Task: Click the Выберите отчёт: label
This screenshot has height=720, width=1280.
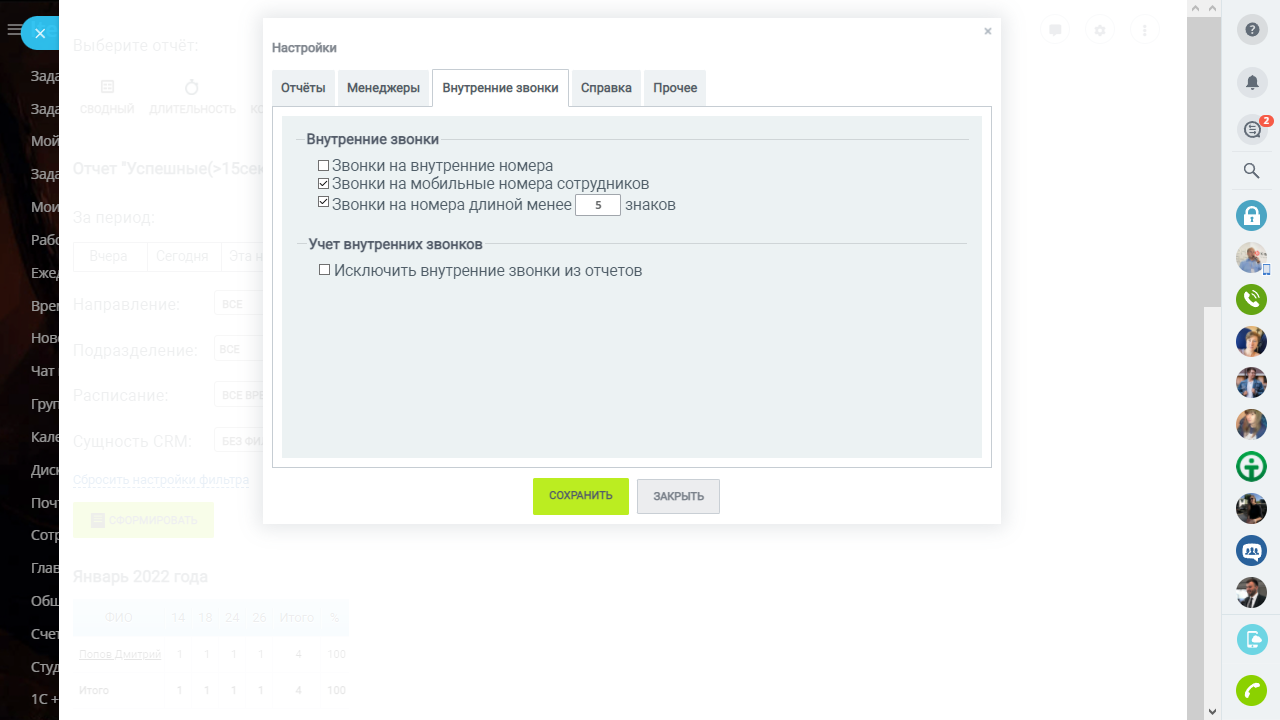Action: [x=136, y=45]
